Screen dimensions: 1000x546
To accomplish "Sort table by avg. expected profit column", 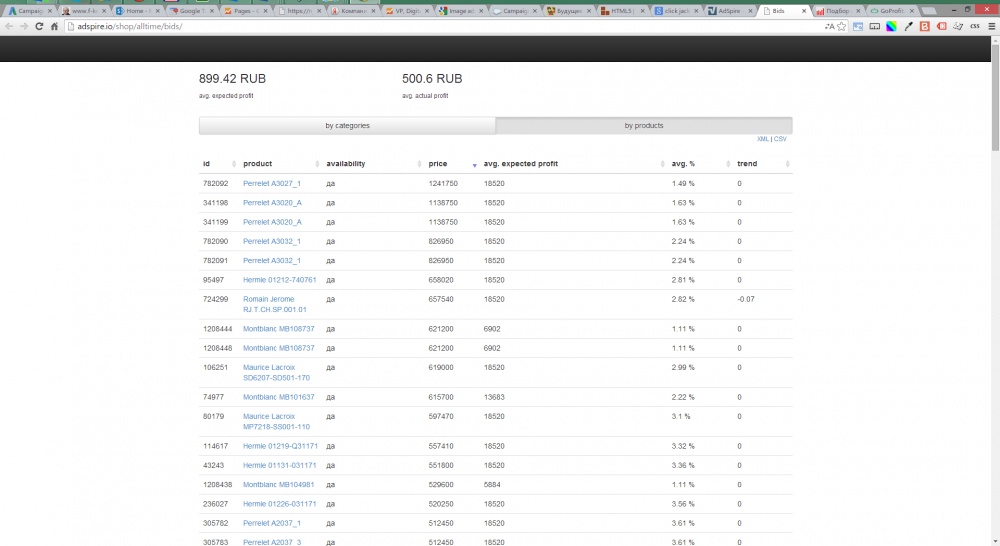I will [573, 164].
